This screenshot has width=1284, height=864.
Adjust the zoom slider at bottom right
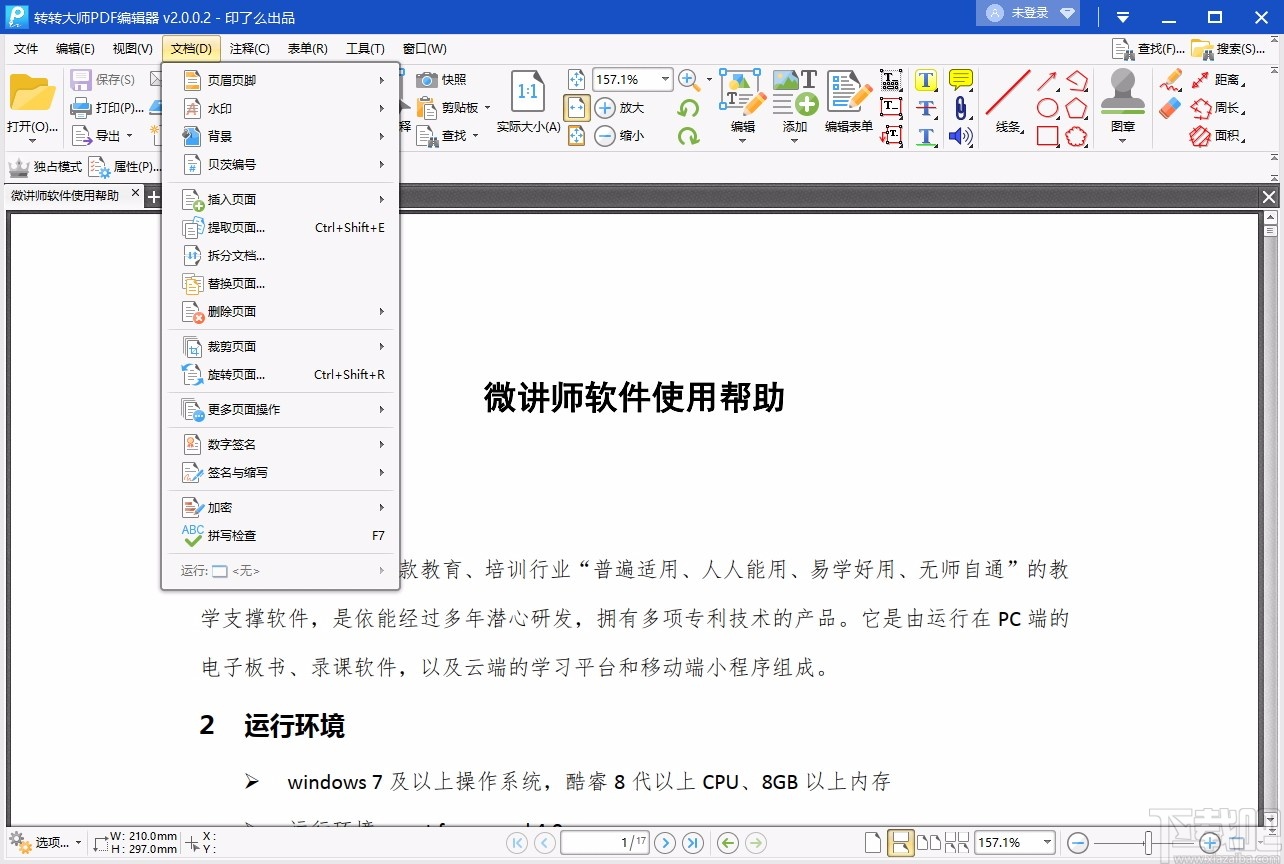(x=1150, y=843)
